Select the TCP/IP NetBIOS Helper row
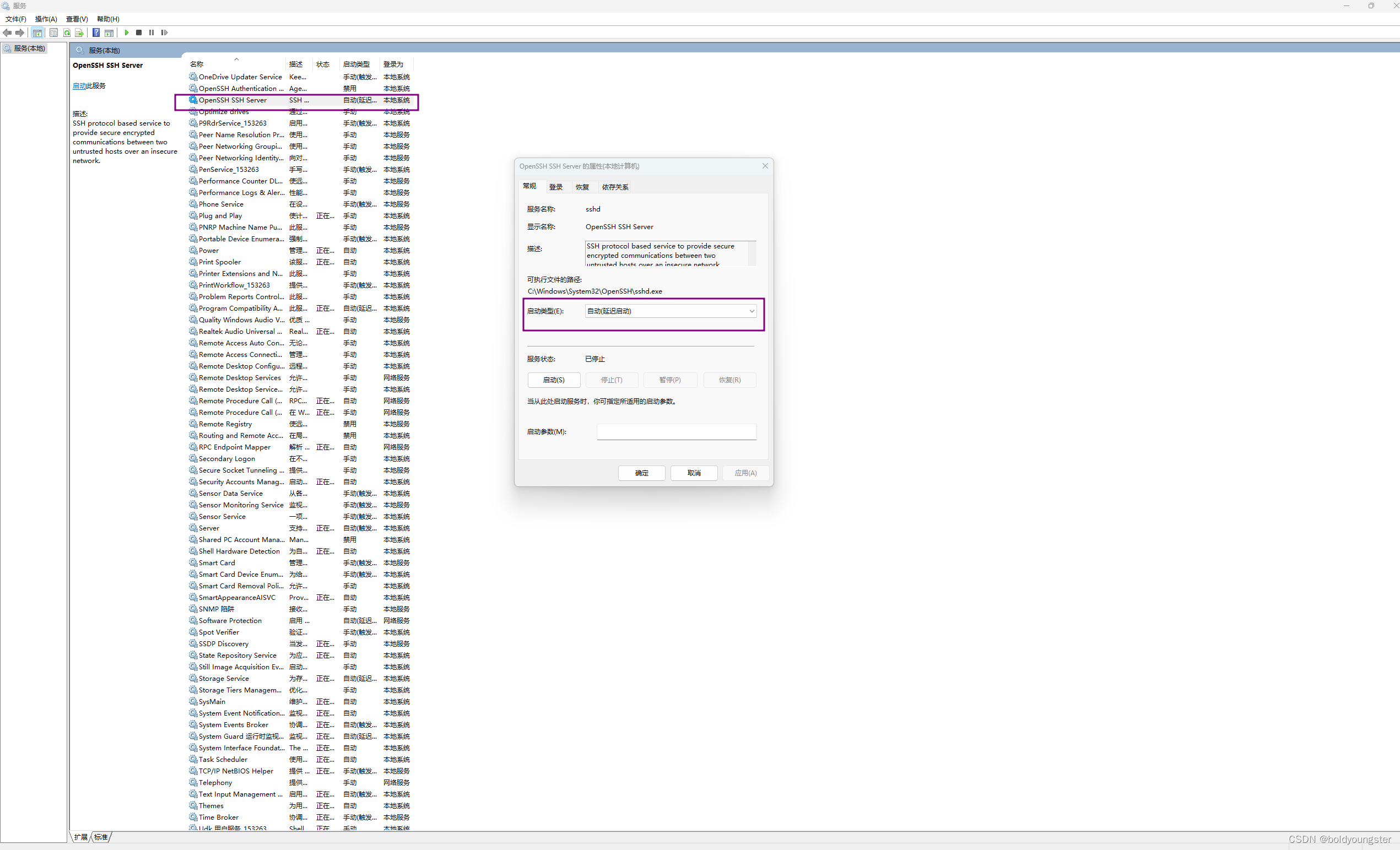 300,771
